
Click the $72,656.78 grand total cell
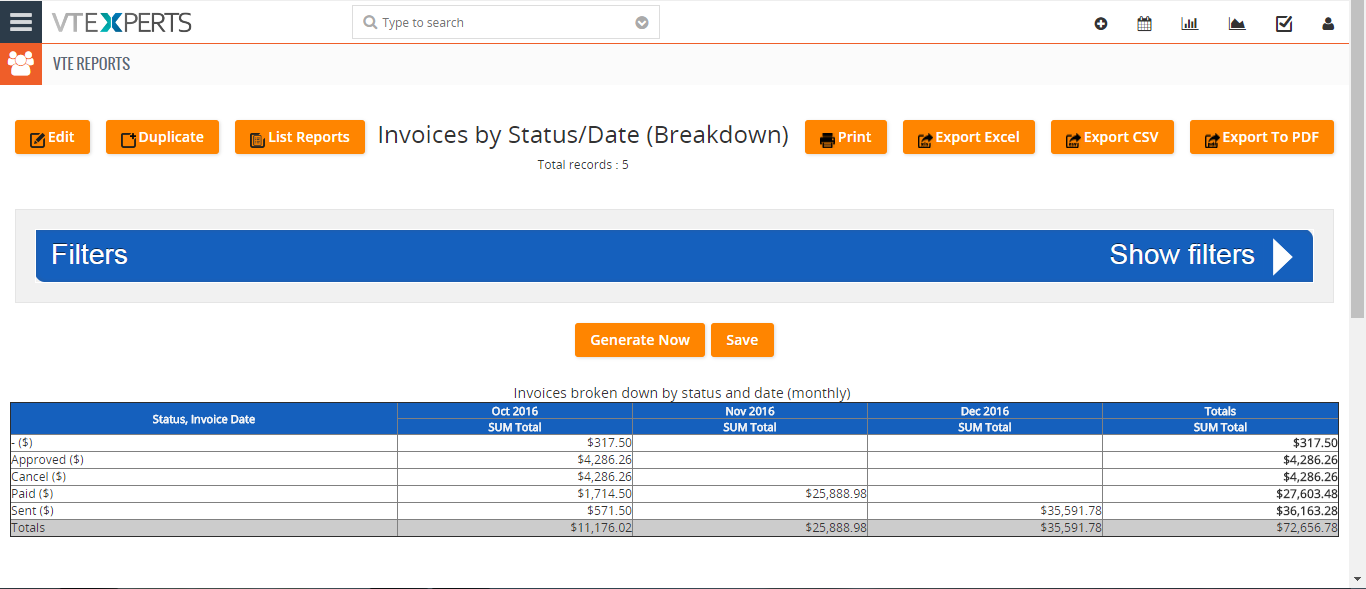tap(1220, 528)
